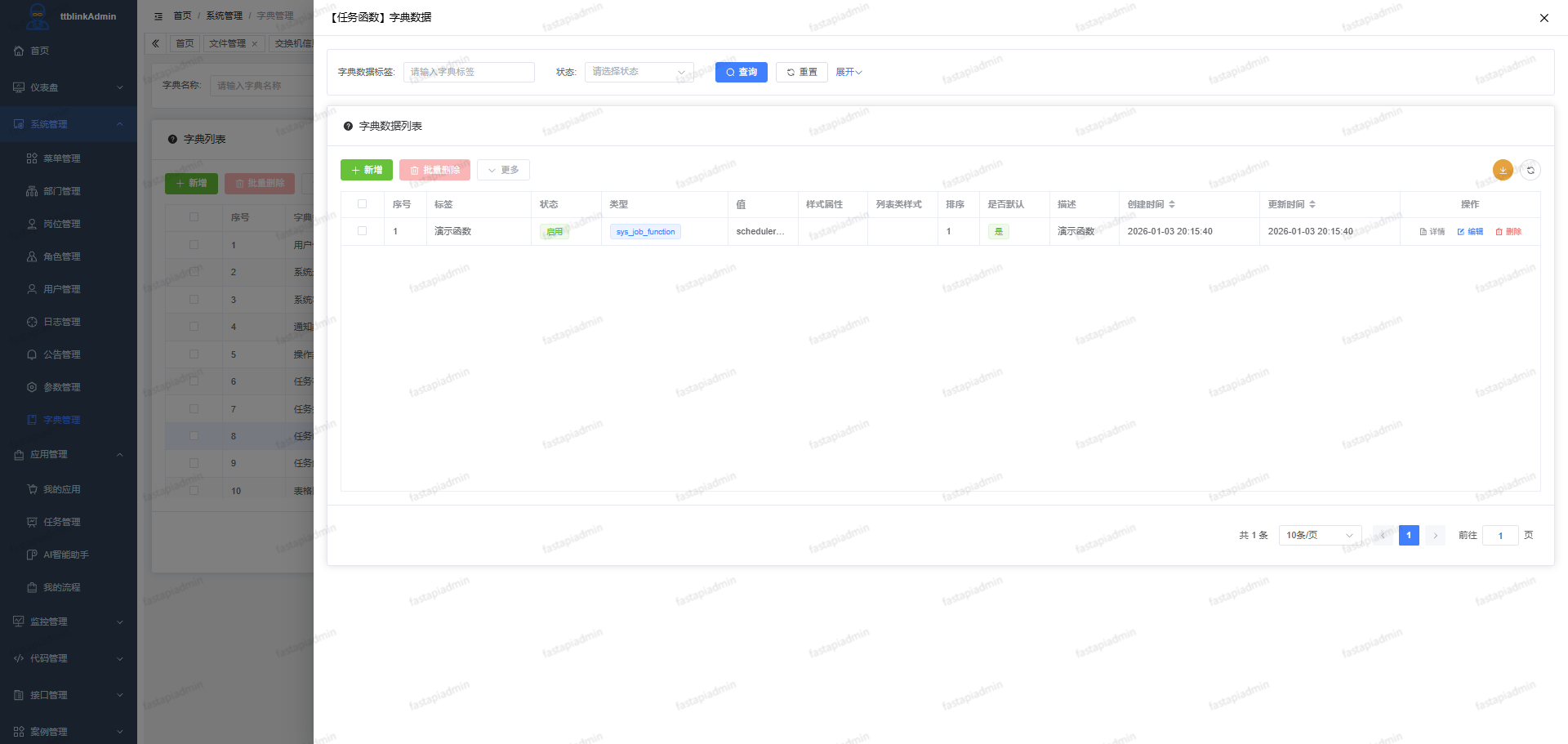Expand more filters with 展开
Image resolution: width=1568 pixels, height=744 pixels.
pyautogui.click(x=849, y=72)
